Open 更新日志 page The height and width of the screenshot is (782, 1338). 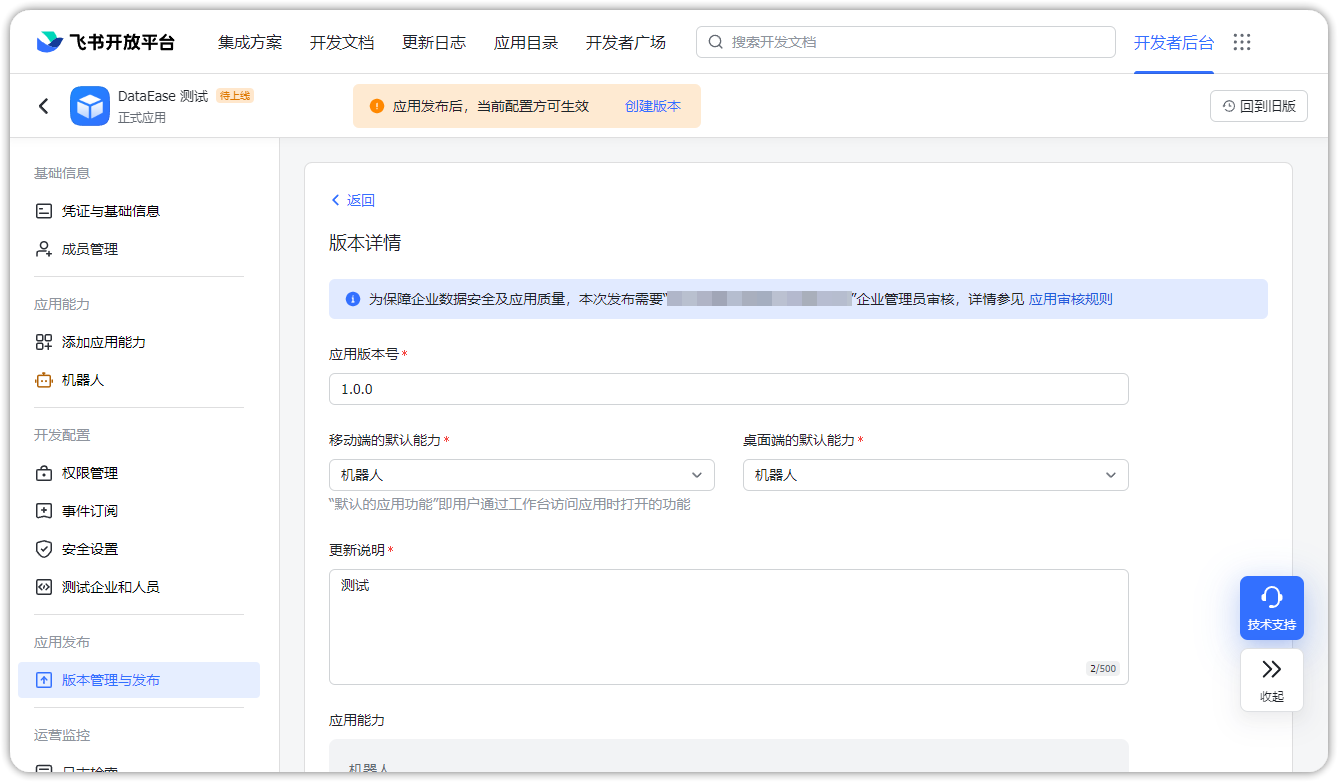[434, 42]
